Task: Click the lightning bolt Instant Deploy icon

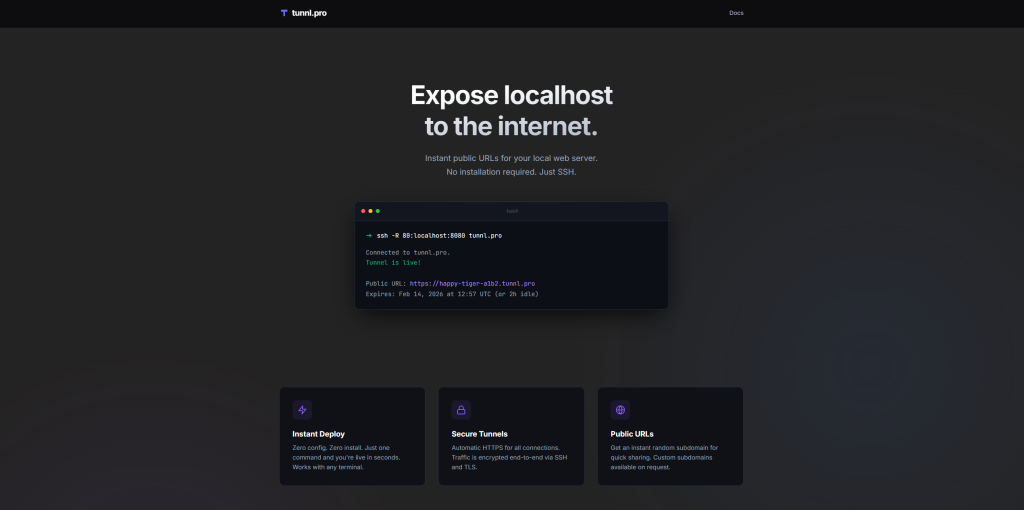Action: click(302, 410)
